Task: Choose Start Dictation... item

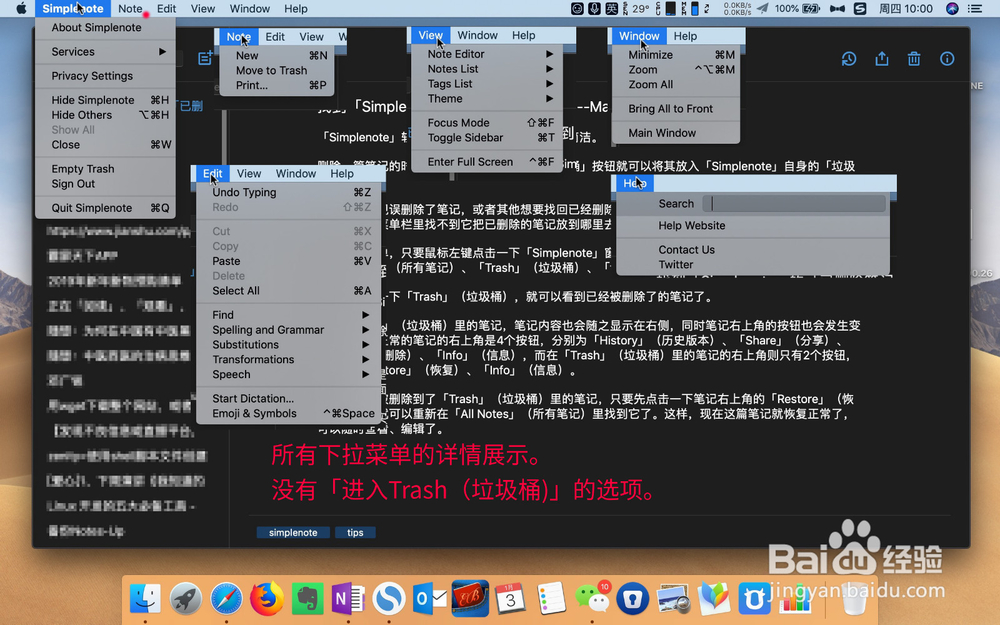Action: tap(291, 399)
